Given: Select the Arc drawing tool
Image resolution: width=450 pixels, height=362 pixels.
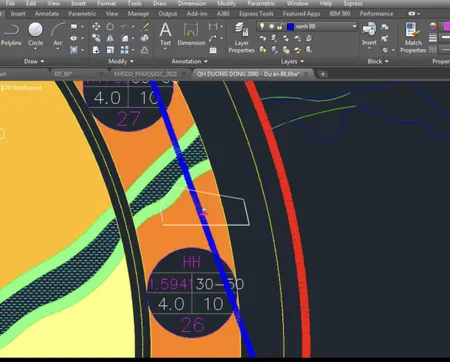Looking at the screenshot, I should click(x=58, y=35).
